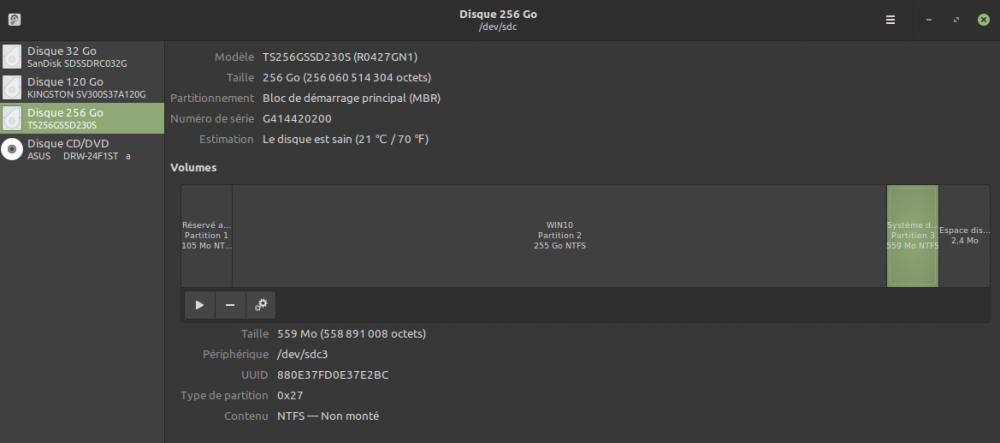The image size is (1000, 443).
Task: Open the hamburger menu in the header
Action: click(x=891, y=20)
